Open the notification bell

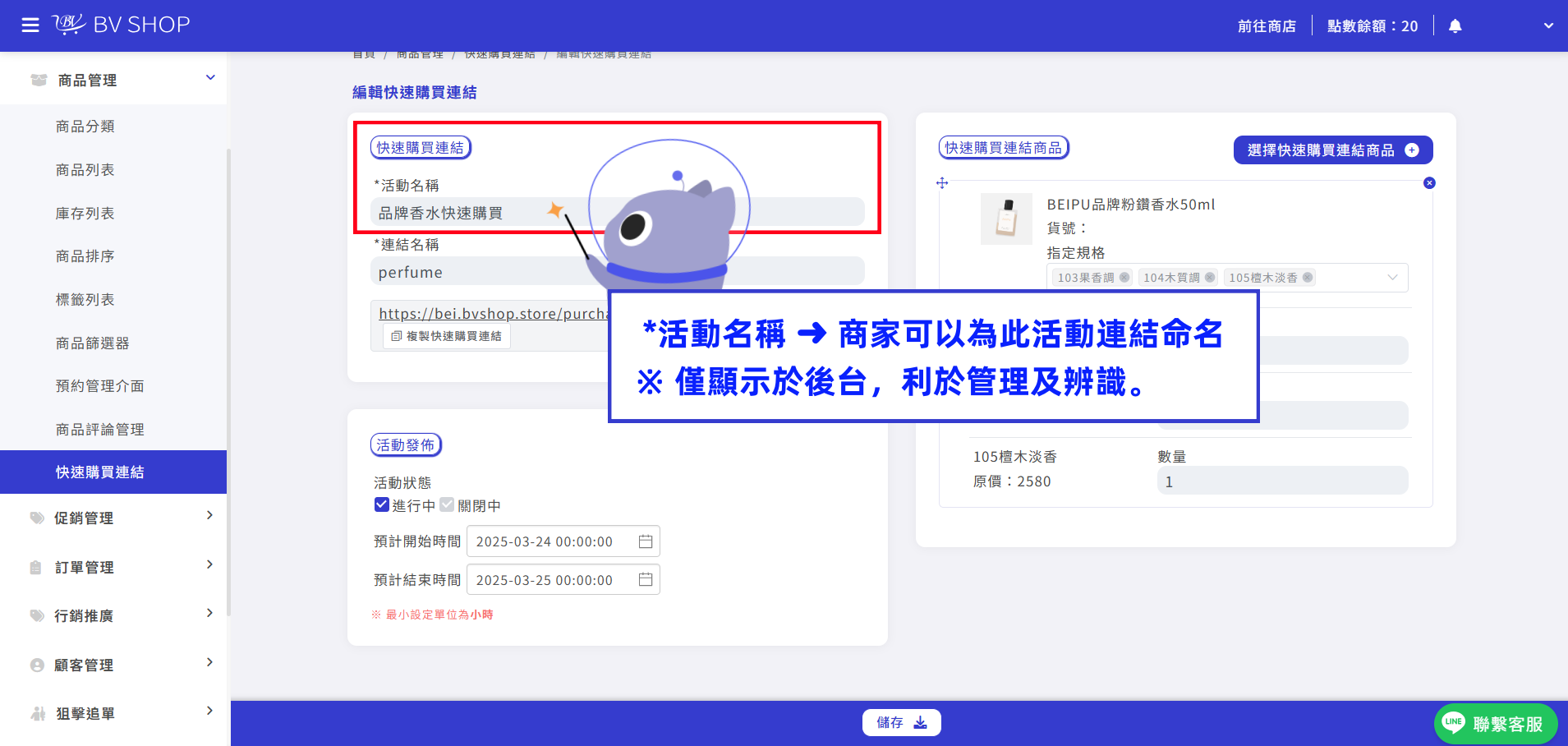[x=1455, y=26]
